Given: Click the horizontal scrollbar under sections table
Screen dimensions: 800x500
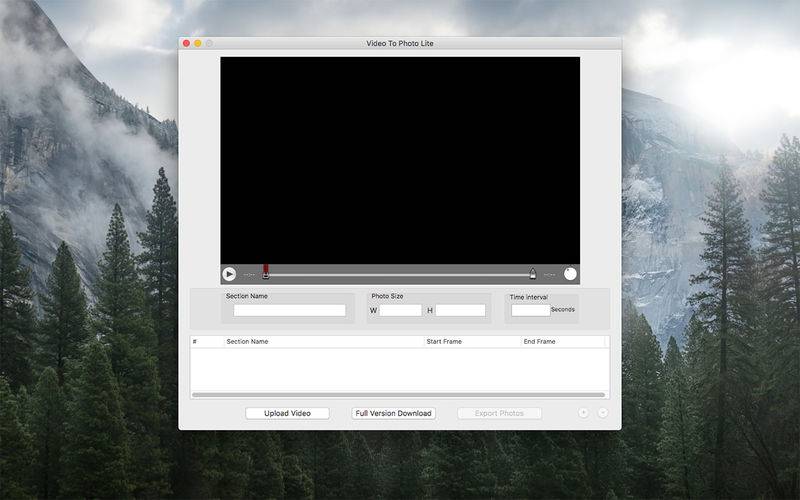Looking at the screenshot, I should [398, 395].
